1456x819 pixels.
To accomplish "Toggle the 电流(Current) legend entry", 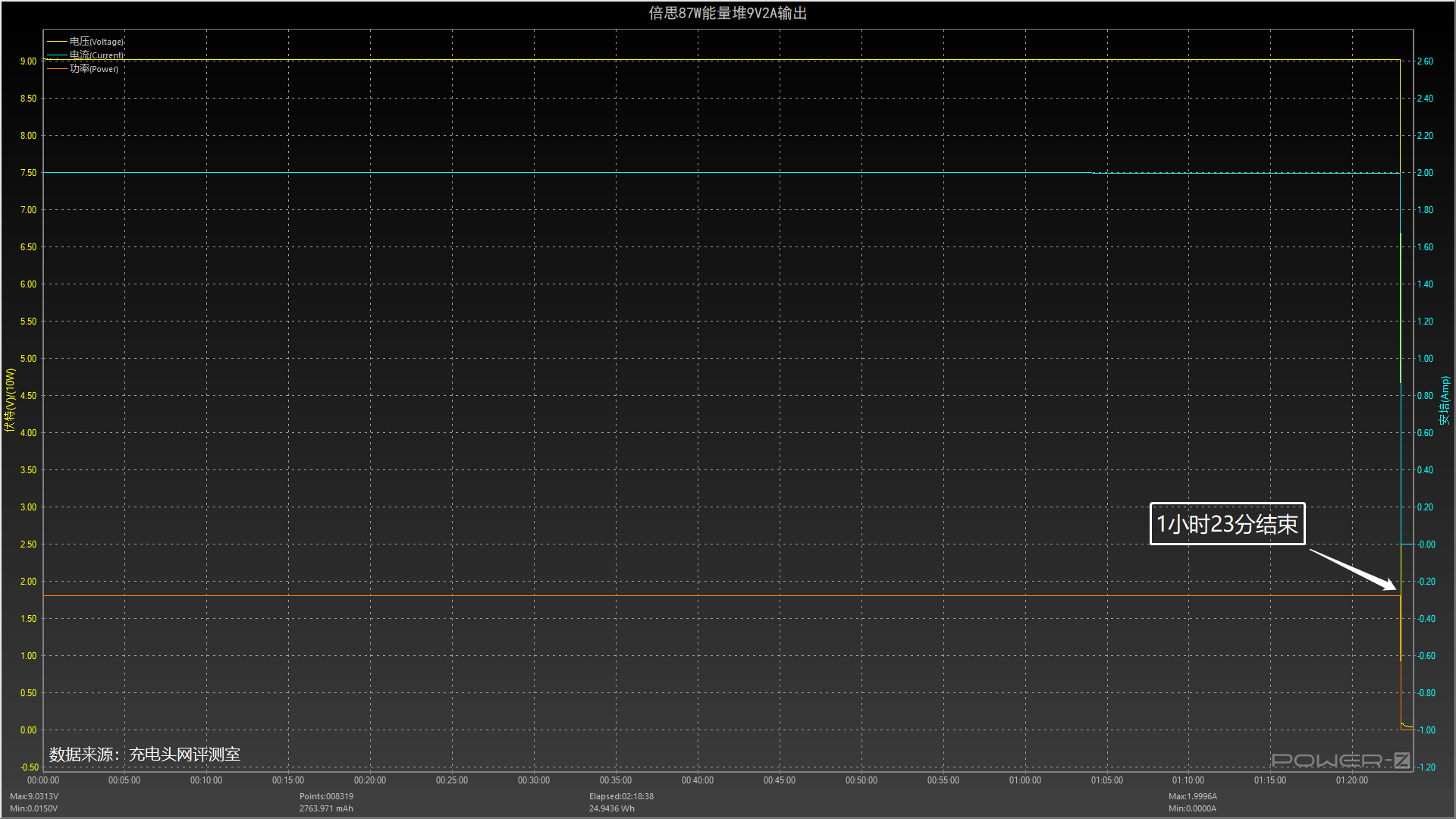I will click(96, 55).
